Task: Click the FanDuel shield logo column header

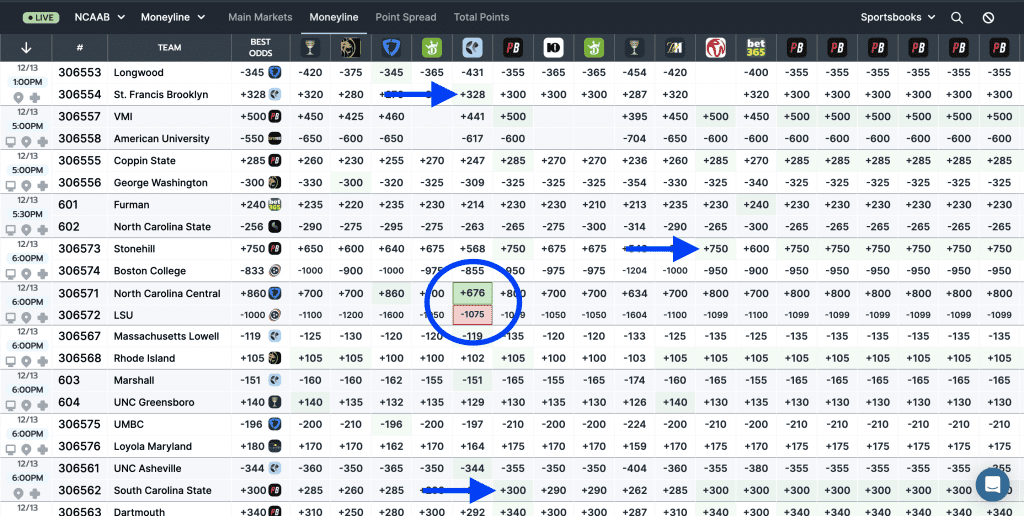Action: tap(391, 47)
